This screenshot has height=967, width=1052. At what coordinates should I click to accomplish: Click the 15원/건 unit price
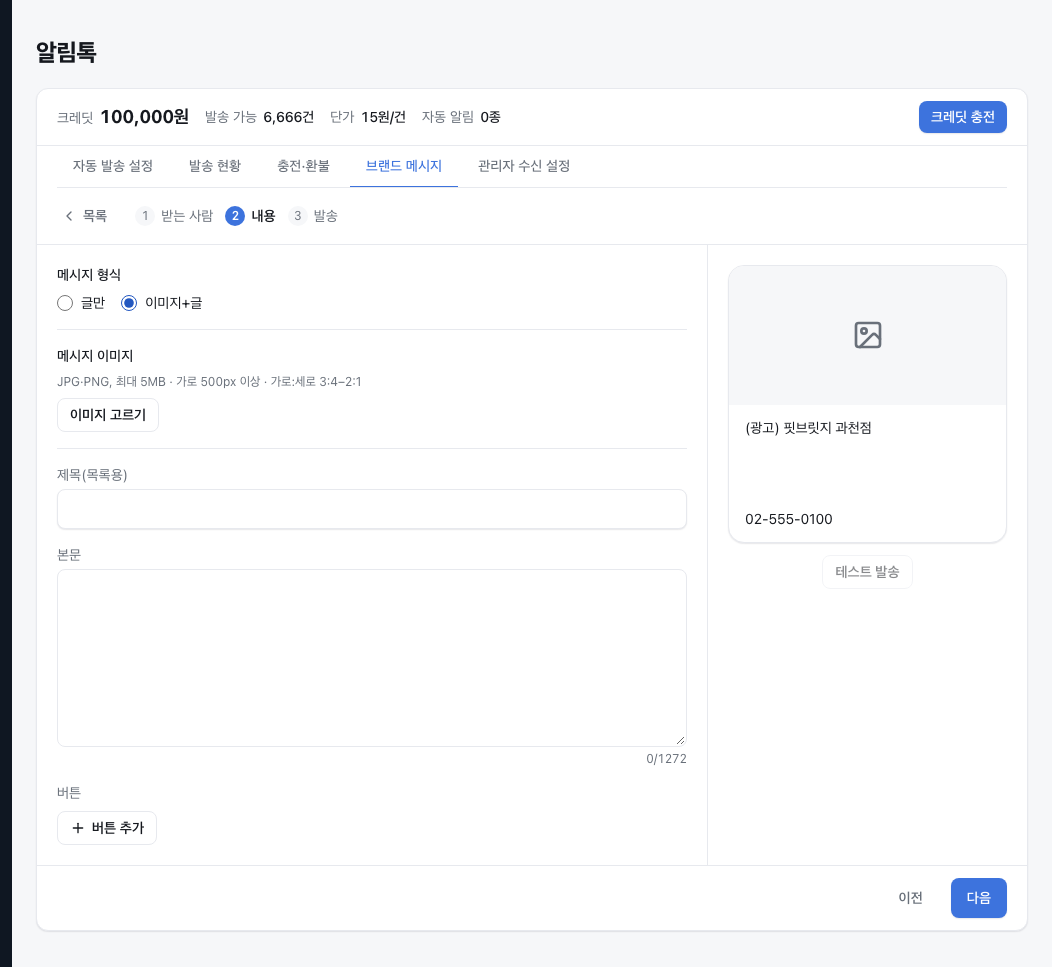click(x=384, y=117)
